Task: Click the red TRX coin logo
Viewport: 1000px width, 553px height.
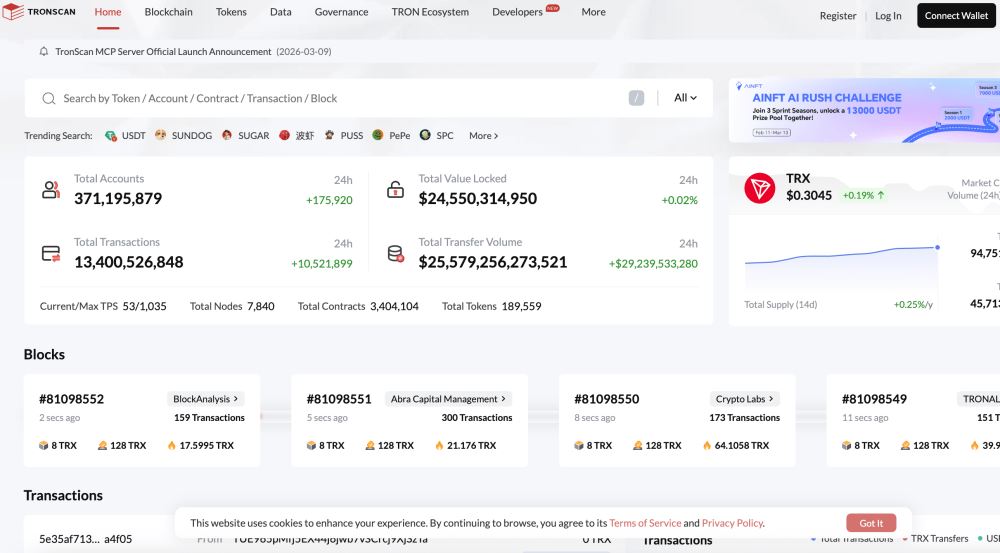Action: click(759, 188)
